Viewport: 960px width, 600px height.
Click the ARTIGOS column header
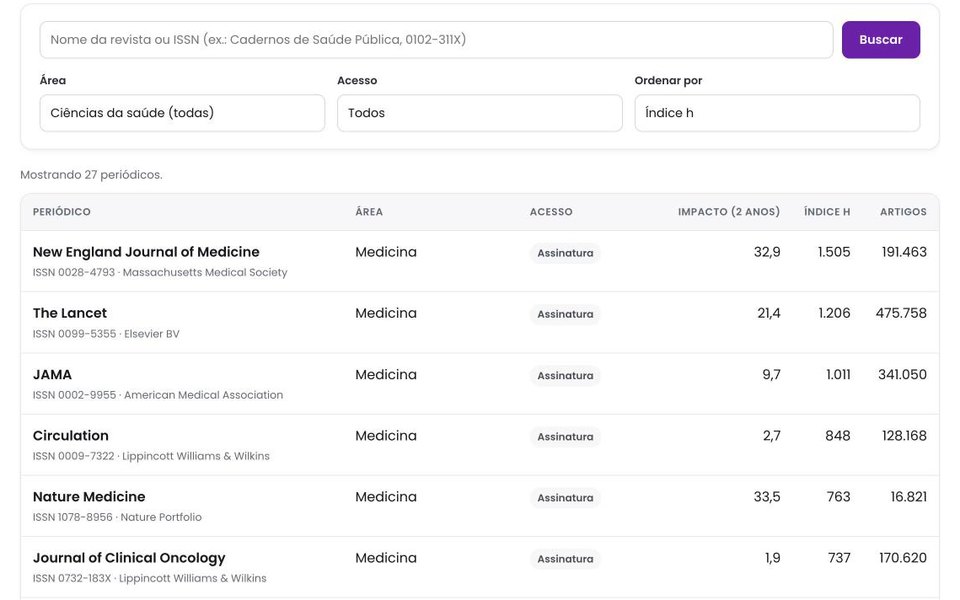pyautogui.click(x=903, y=212)
